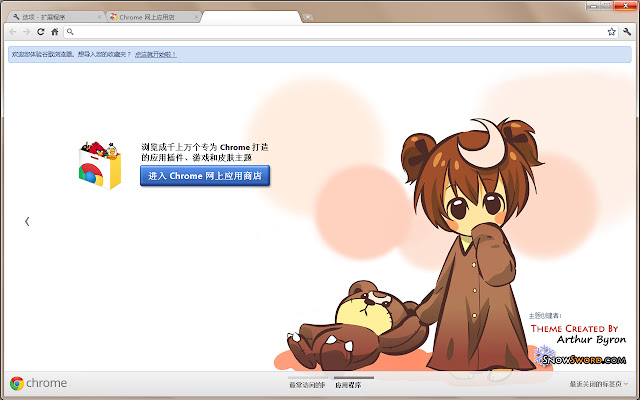Viewport: 640px width, 400px height.
Task: Go back using the back arrow
Action: pyautogui.click(x=13, y=32)
